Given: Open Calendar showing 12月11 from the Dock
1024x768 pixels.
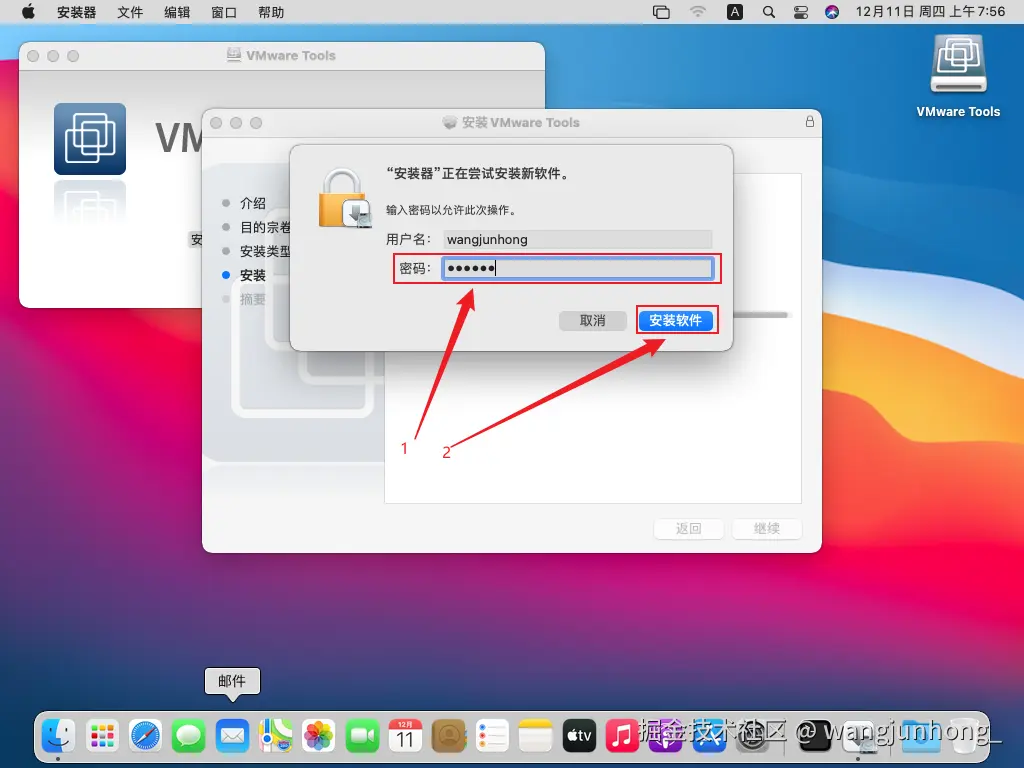Looking at the screenshot, I should pos(405,737).
